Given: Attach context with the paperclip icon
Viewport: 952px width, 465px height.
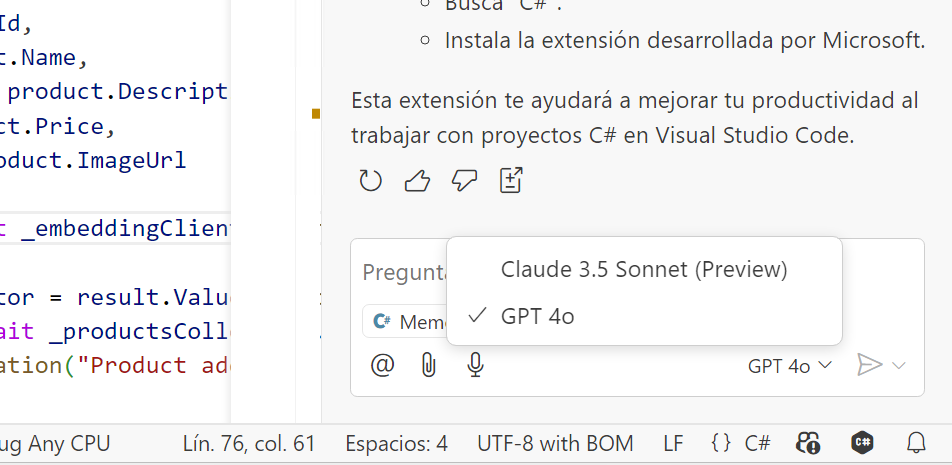Looking at the screenshot, I should 429,365.
